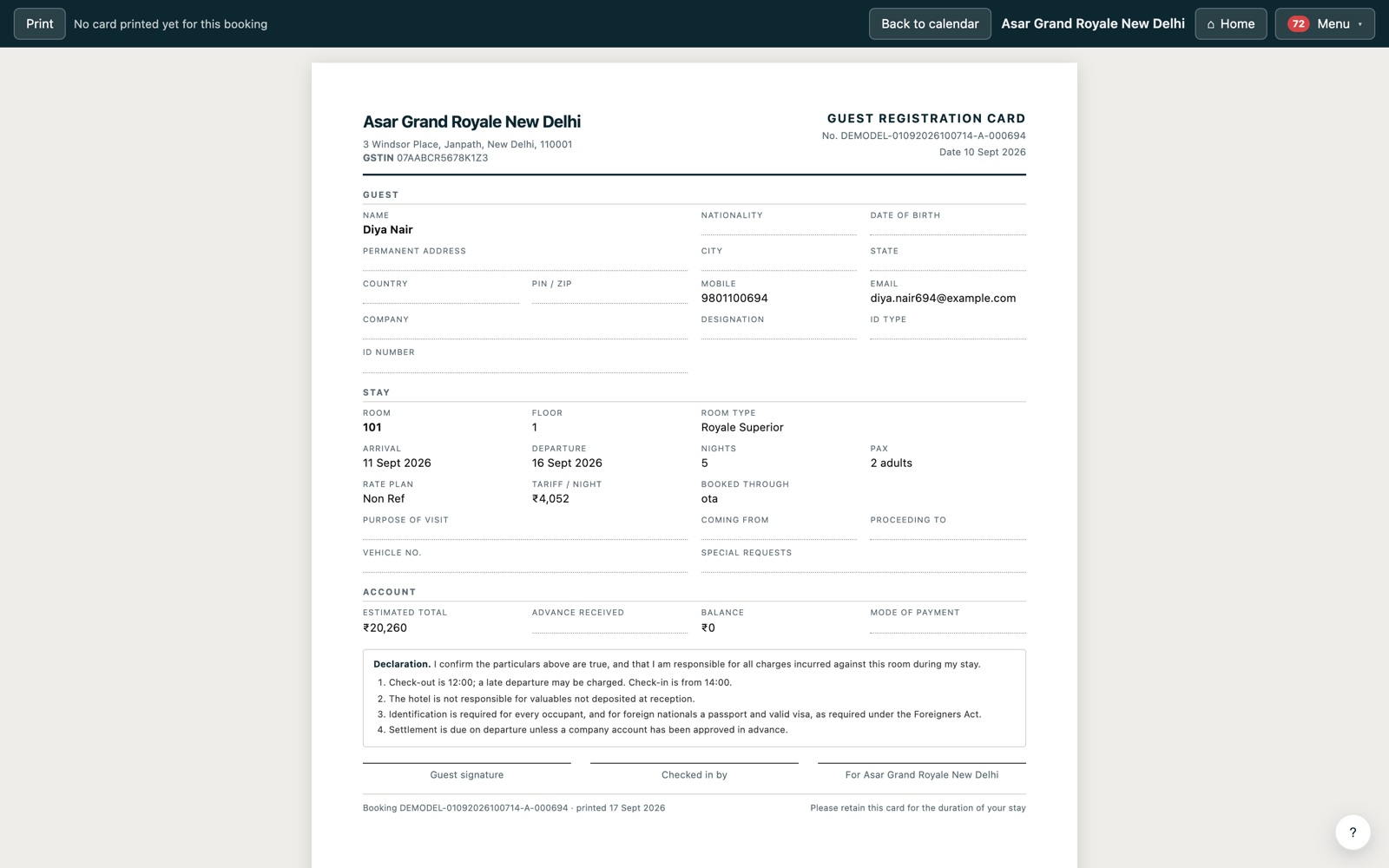
Task: Click mobile number 9801100694
Action: (x=734, y=298)
